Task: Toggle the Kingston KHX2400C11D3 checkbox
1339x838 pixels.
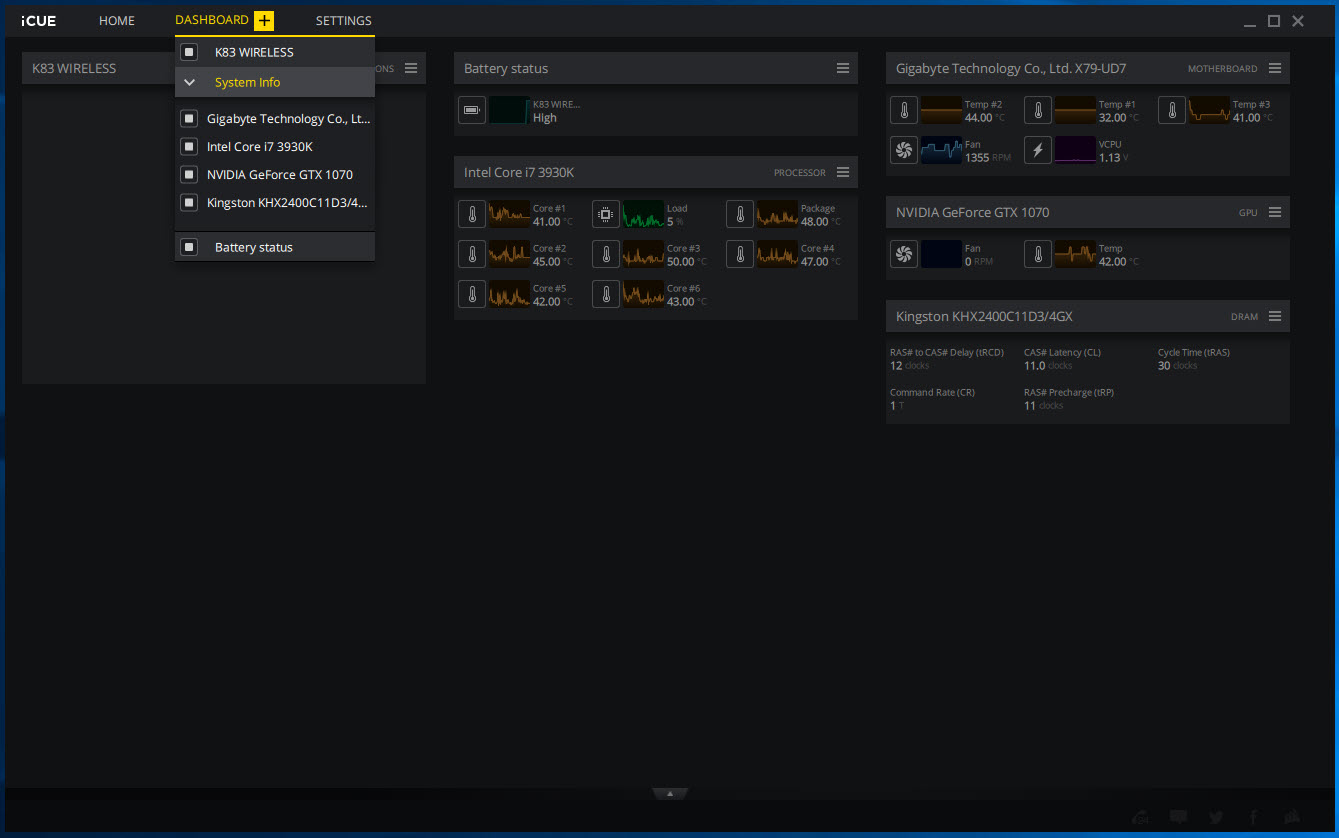Action: pyautogui.click(x=189, y=203)
